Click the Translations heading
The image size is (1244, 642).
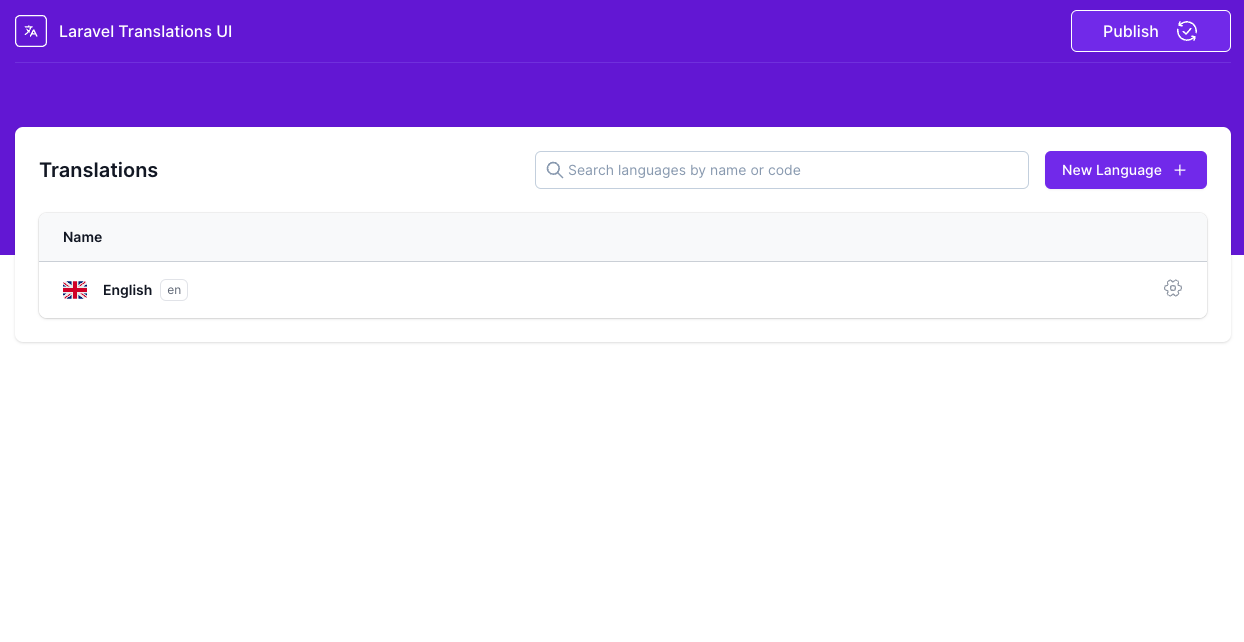pos(98,170)
